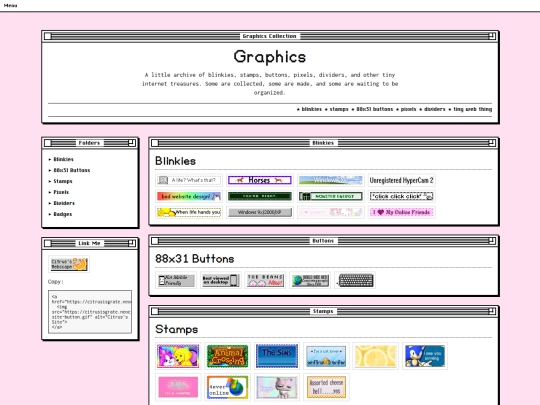
Task: Click the Folders window close box
Action: (x=48, y=143)
